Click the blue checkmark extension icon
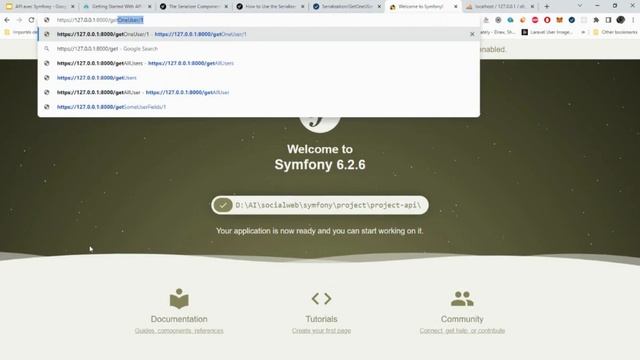Image resolution: width=640 pixels, height=360 pixels. (572, 20)
